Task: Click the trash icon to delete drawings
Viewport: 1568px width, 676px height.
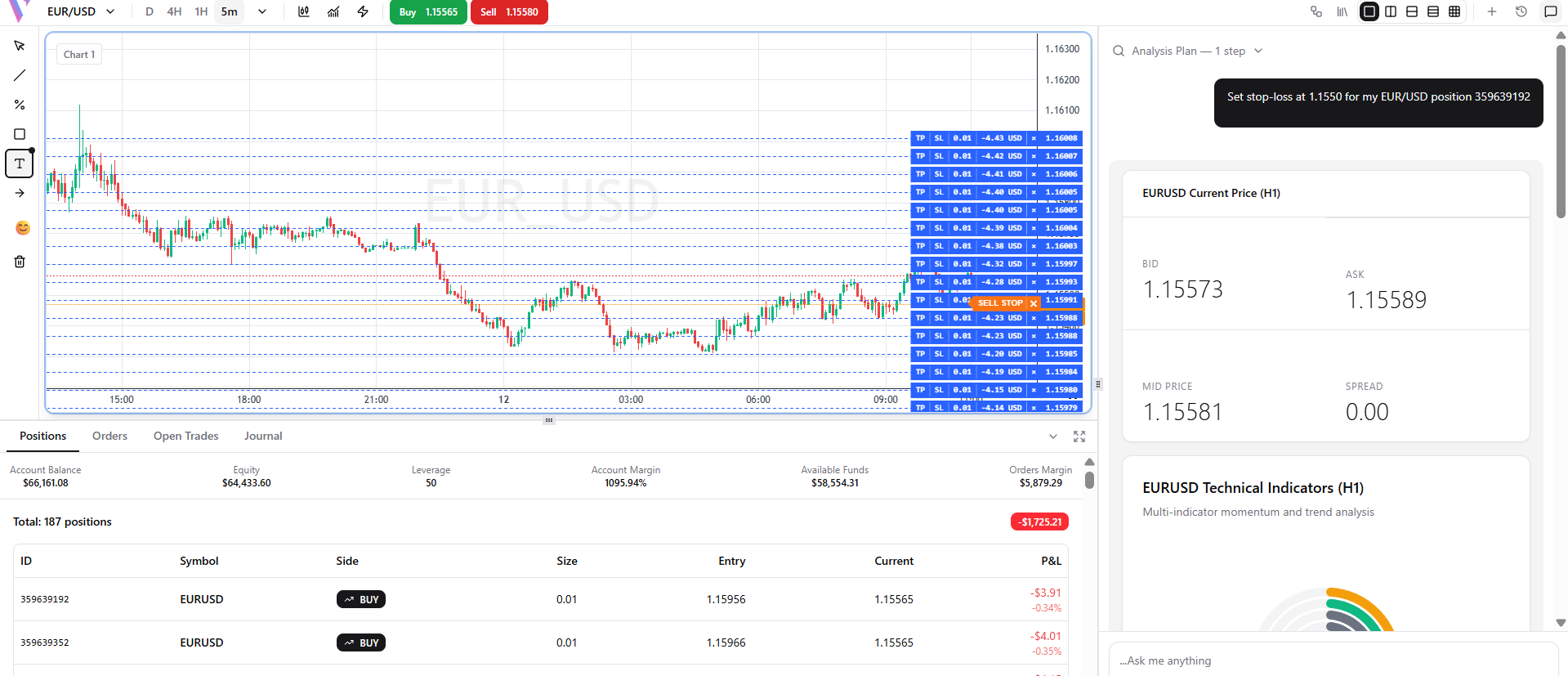Action: pos(20,262)
